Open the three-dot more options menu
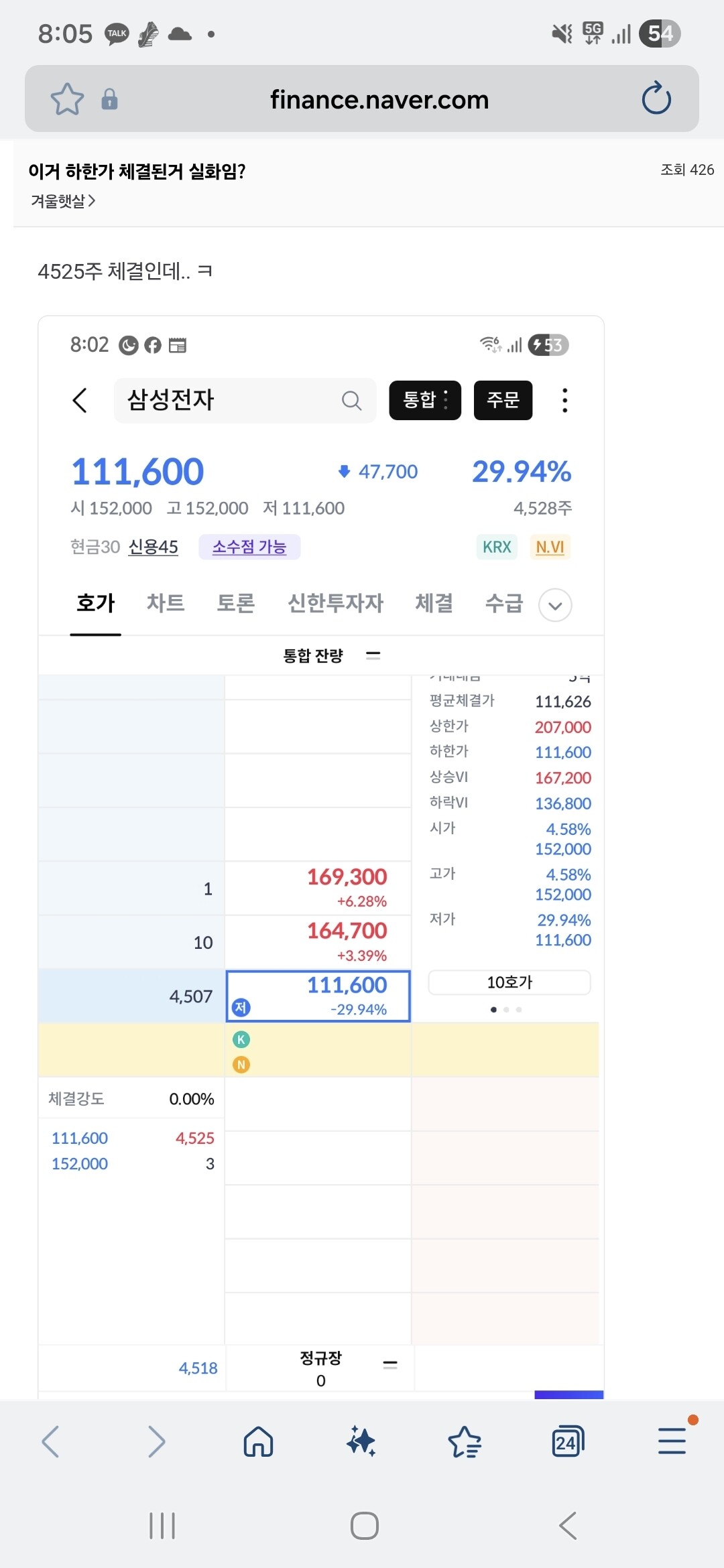This screenshot has height=1568, width=724. pos(565,400)
